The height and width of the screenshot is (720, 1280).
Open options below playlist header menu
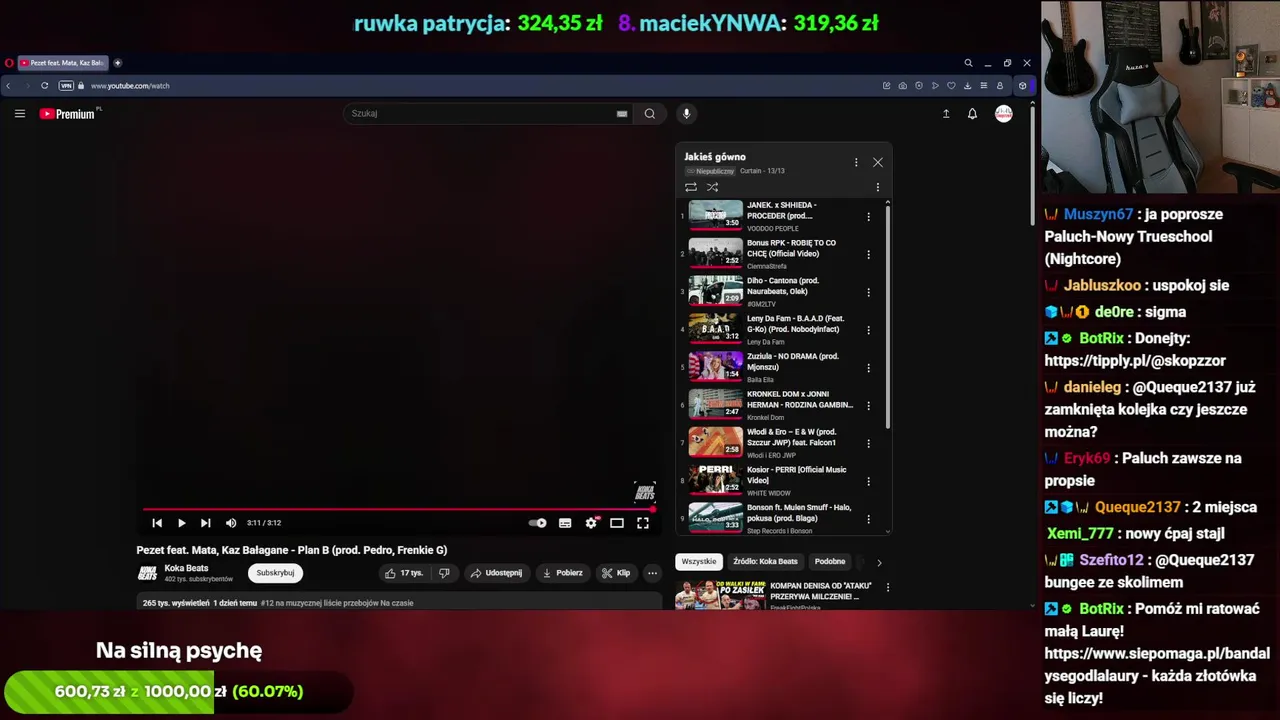[878, 187]
